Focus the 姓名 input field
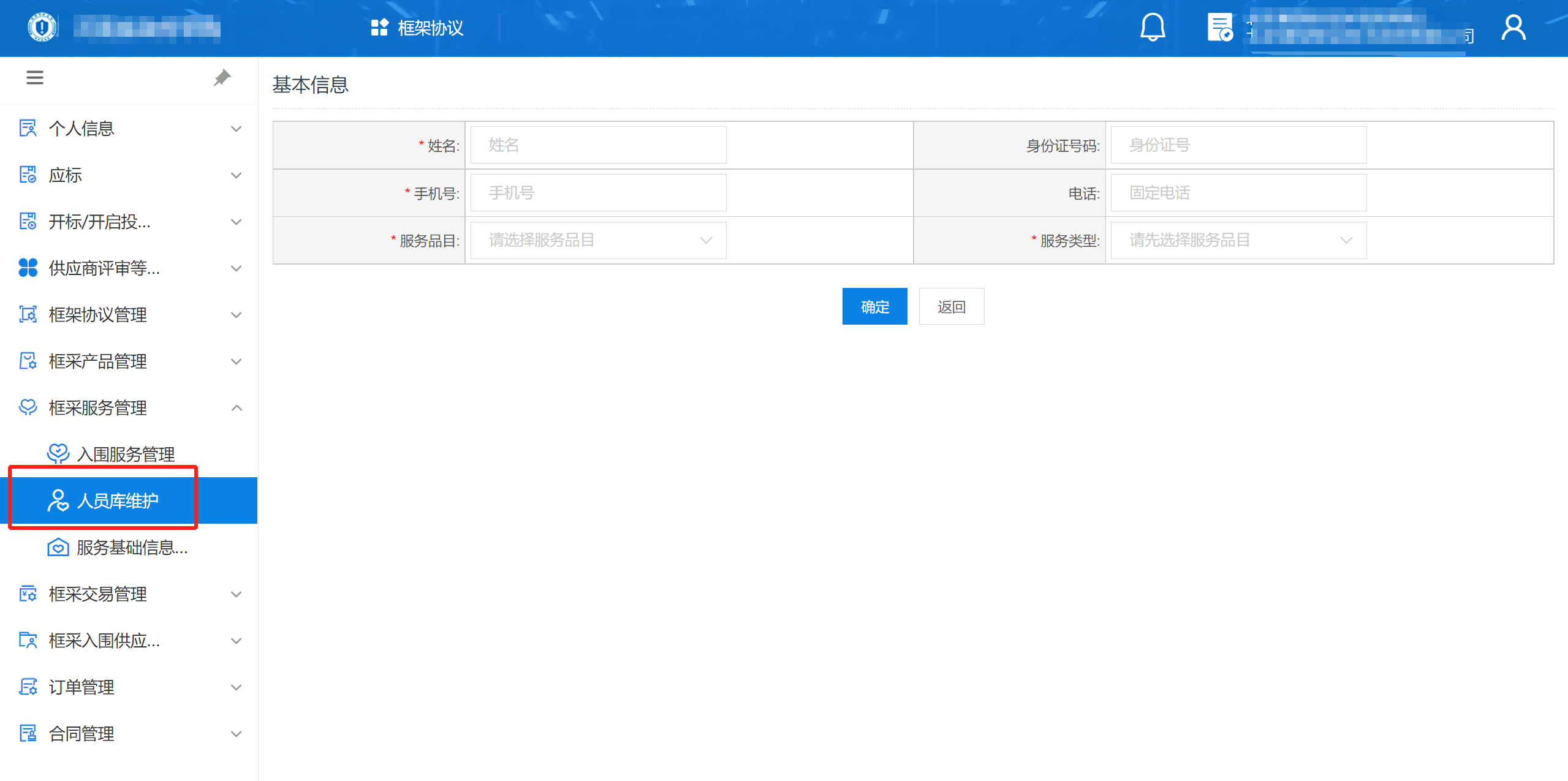 click(x=598, y=145)
